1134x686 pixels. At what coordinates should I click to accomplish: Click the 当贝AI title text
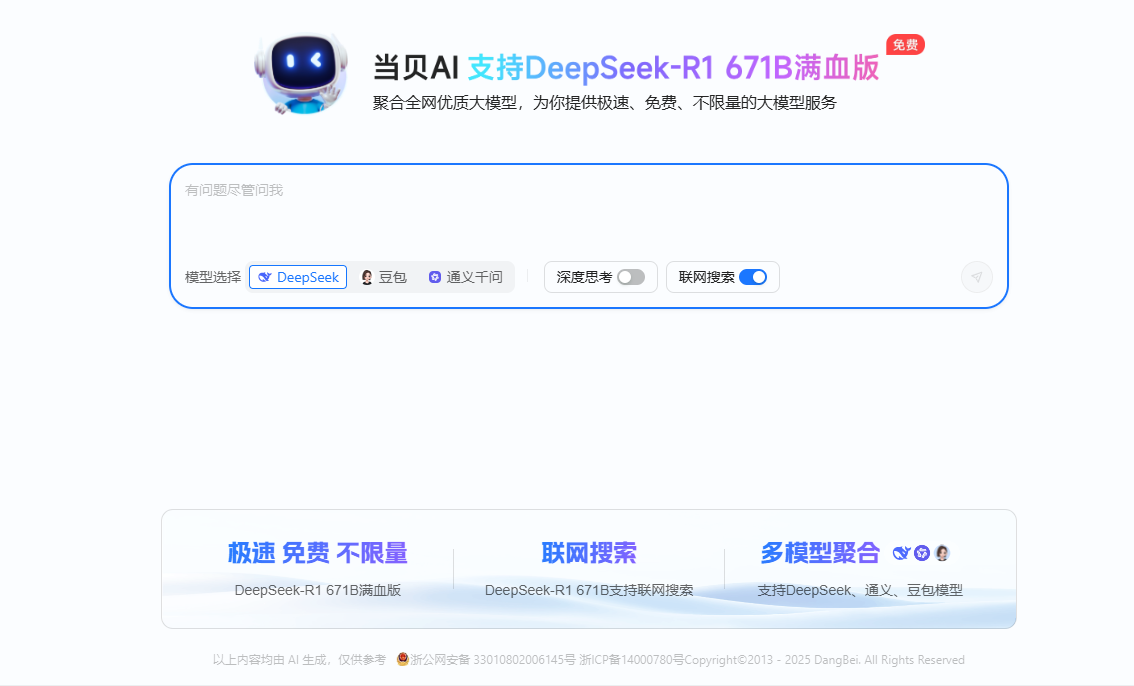tap(416, 67)
